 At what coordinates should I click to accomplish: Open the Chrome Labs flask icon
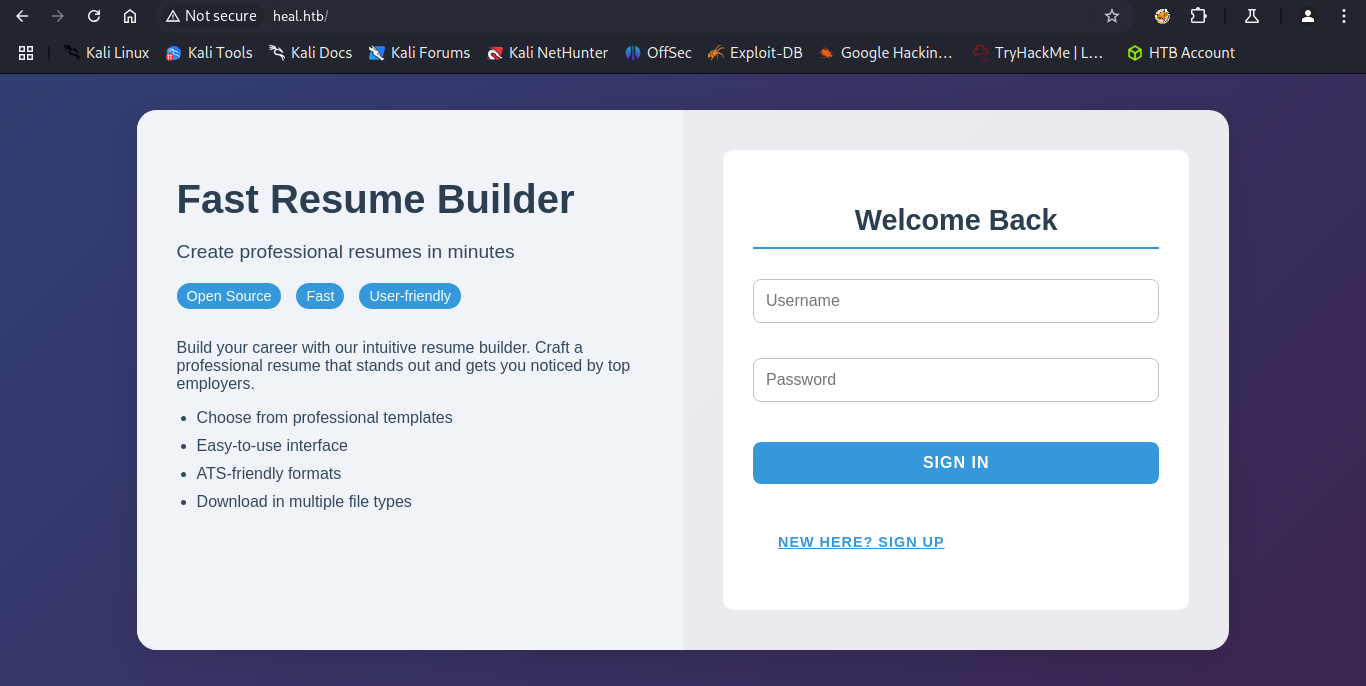(x=1251, y=16)
